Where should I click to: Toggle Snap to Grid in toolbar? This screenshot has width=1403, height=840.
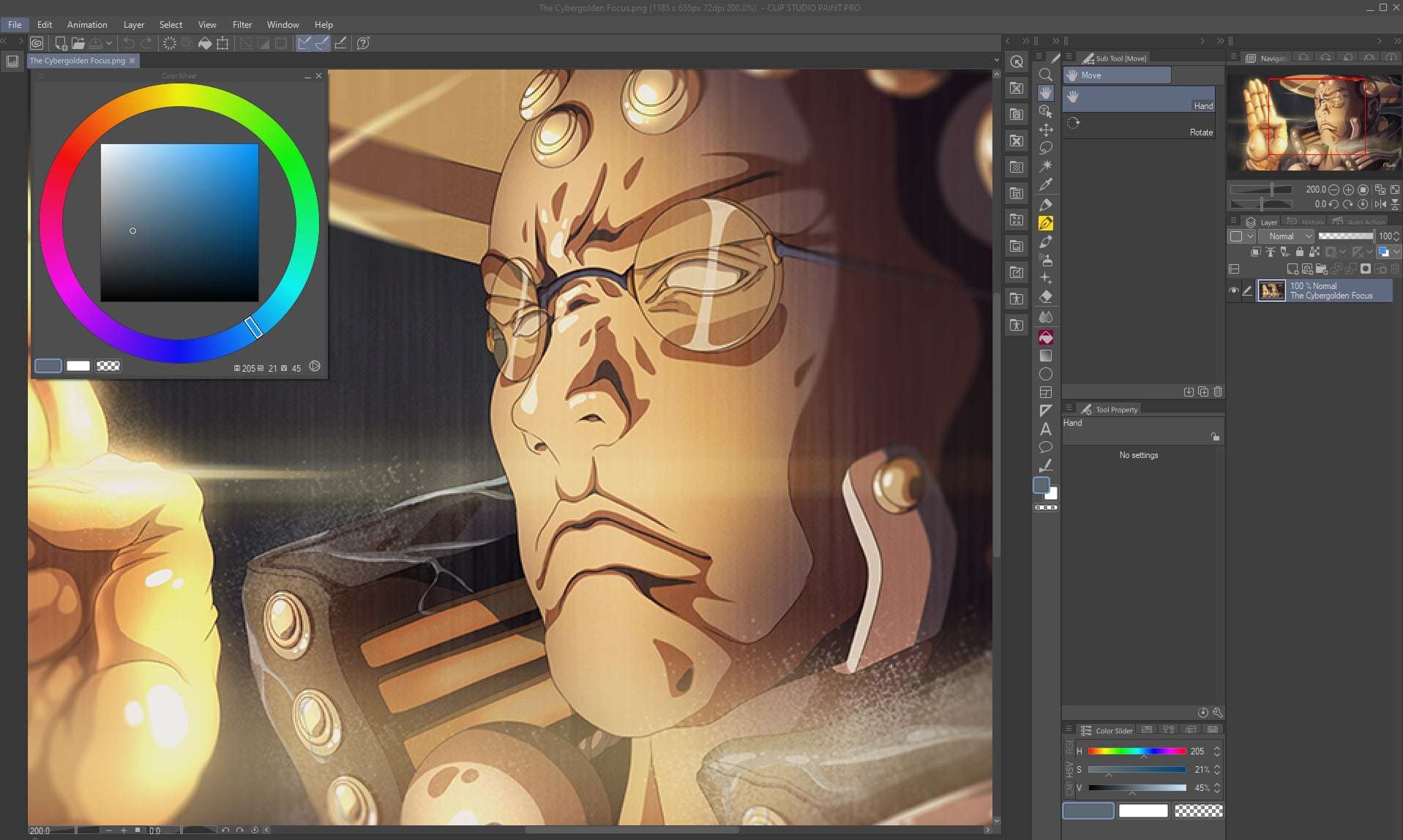coord(340,43)
